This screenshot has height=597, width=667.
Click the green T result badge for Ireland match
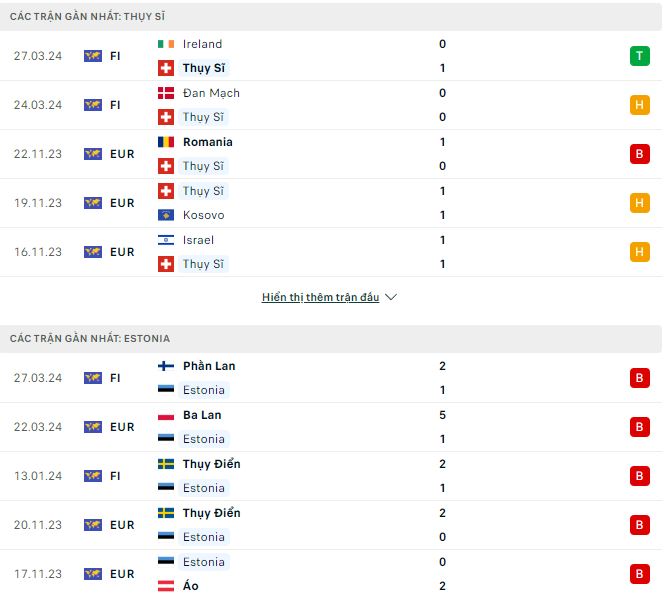click(639, 56)
